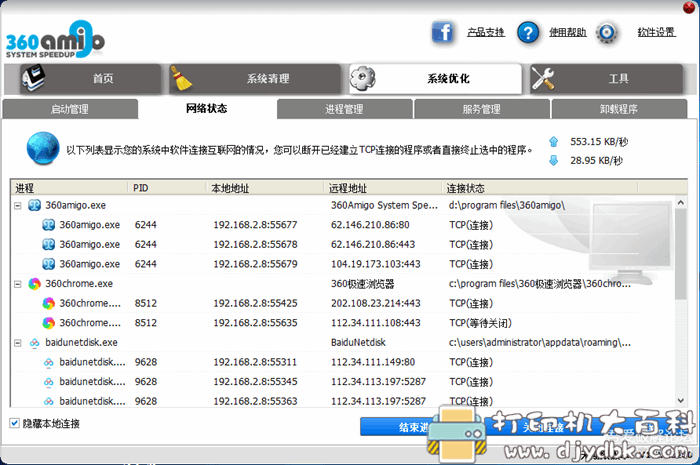Click the software settings gear icon

click(x=607, y=33)
